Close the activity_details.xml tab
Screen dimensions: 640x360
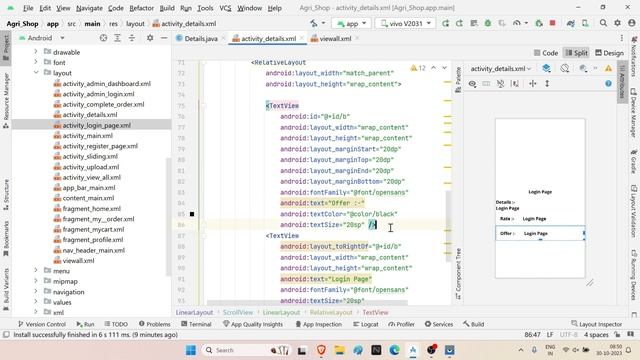pyautogui.click(x=302, y=38)
